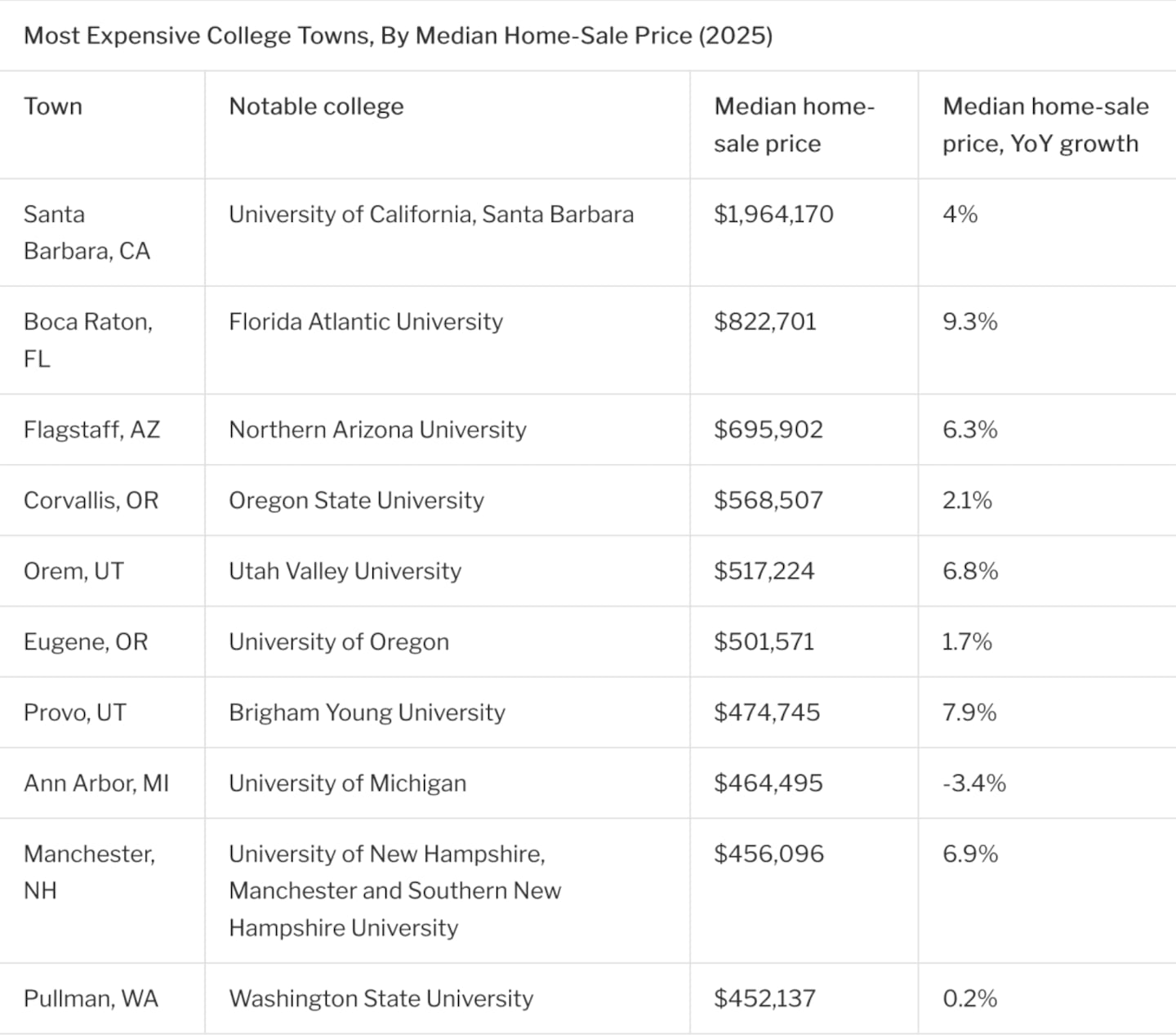The image size is (1176, 1035).
Task: Select Utah Valley University cell
Action: [345, 571]
